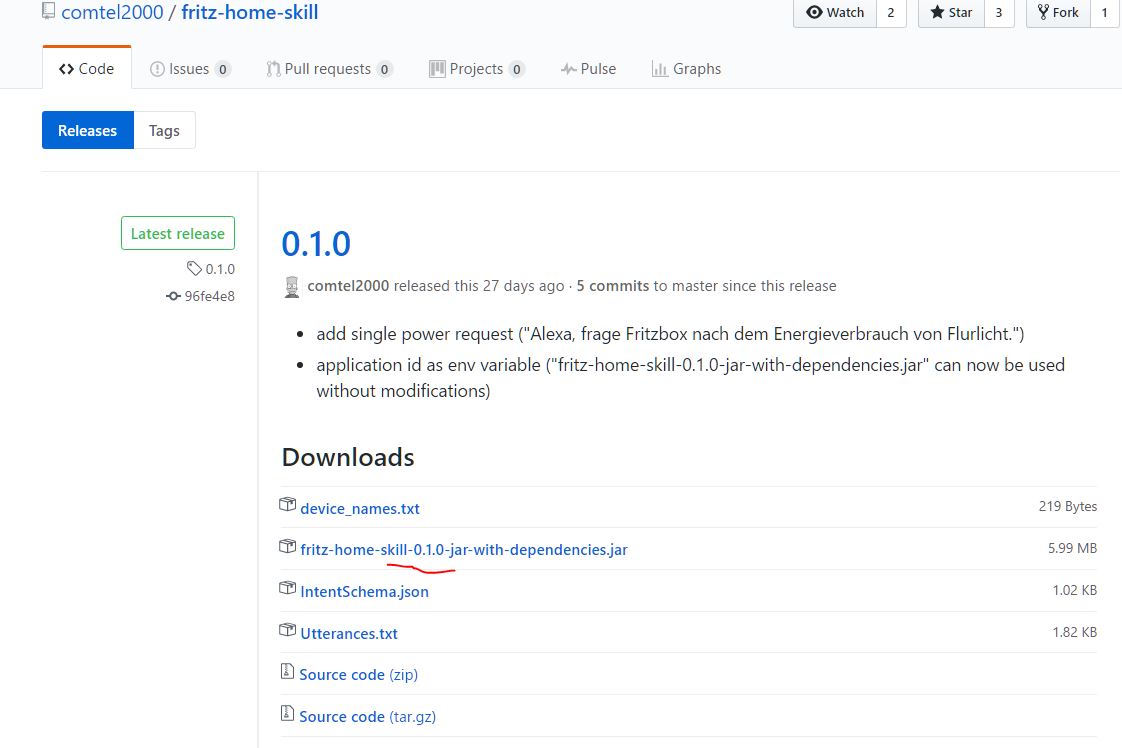1122x748 pixels.
Task: Switch to the Tags view
Action: [164, 131]
